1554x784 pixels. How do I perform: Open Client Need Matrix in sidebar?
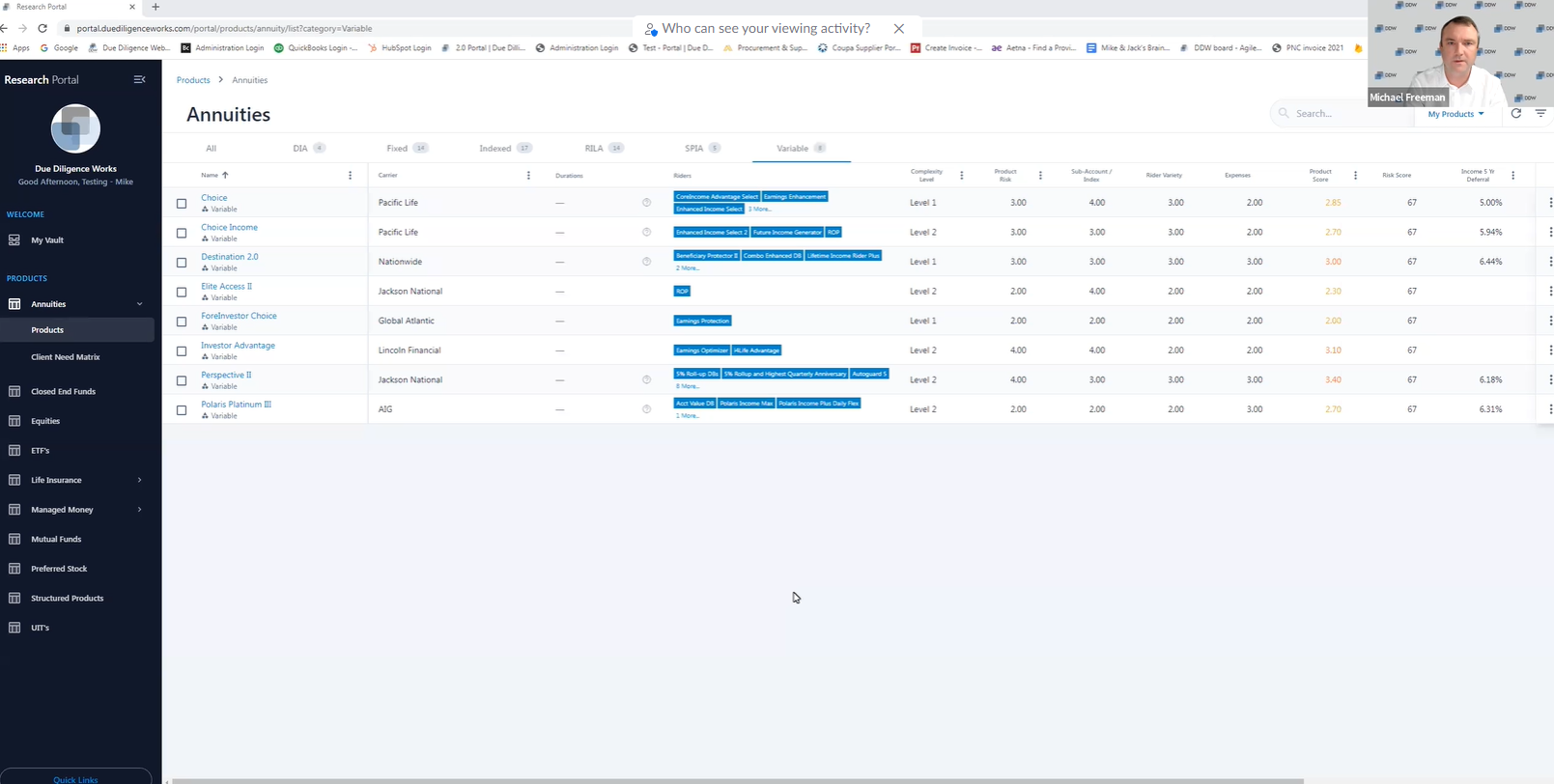coord(66,357)
